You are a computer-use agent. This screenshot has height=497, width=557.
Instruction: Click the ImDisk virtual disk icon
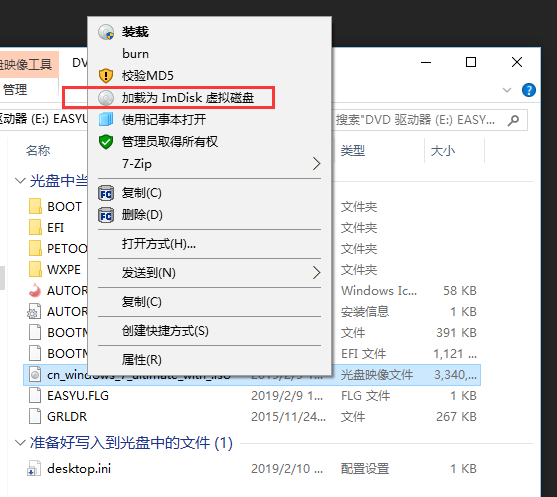(106, 98)
